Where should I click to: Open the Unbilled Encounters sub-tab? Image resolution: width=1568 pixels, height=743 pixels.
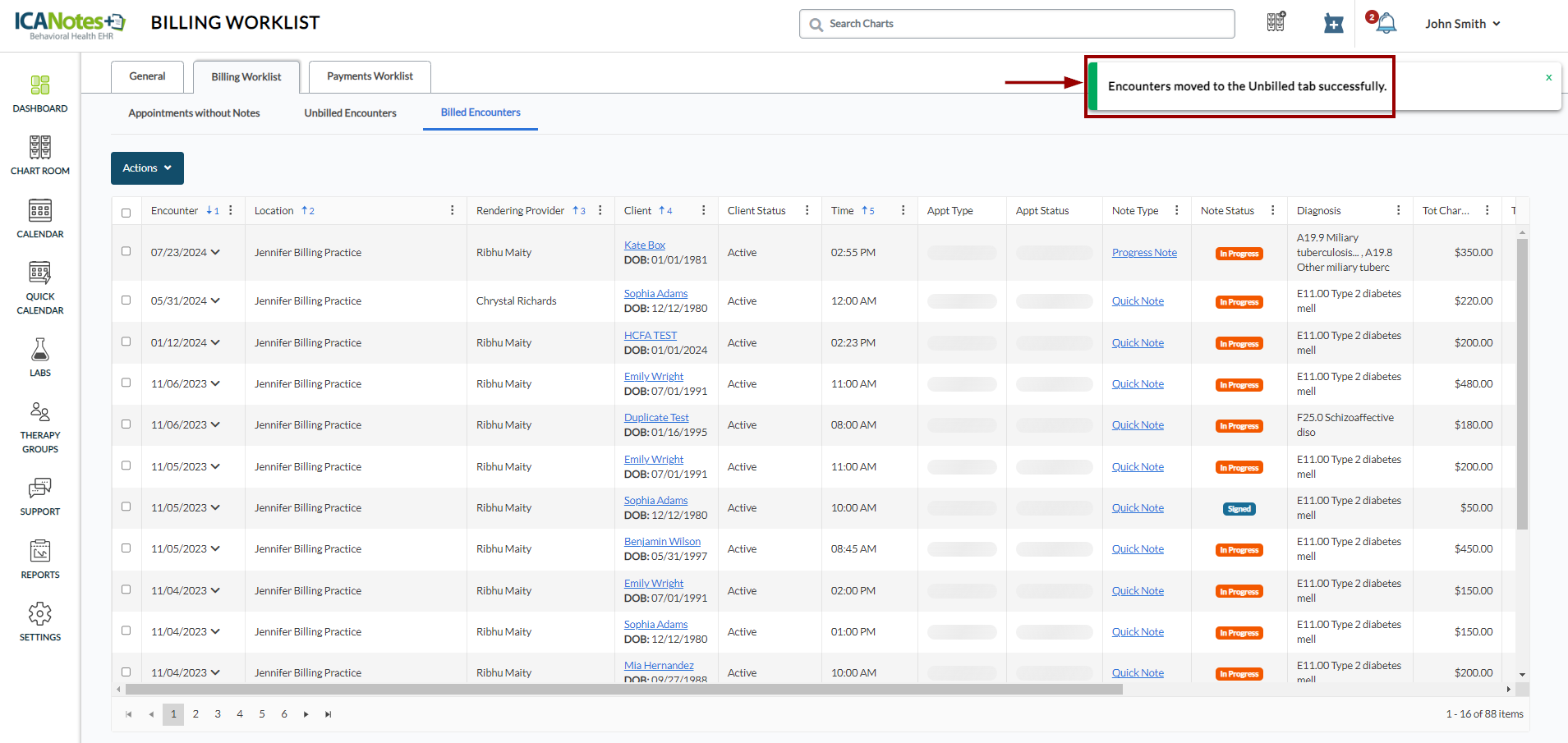350,113
